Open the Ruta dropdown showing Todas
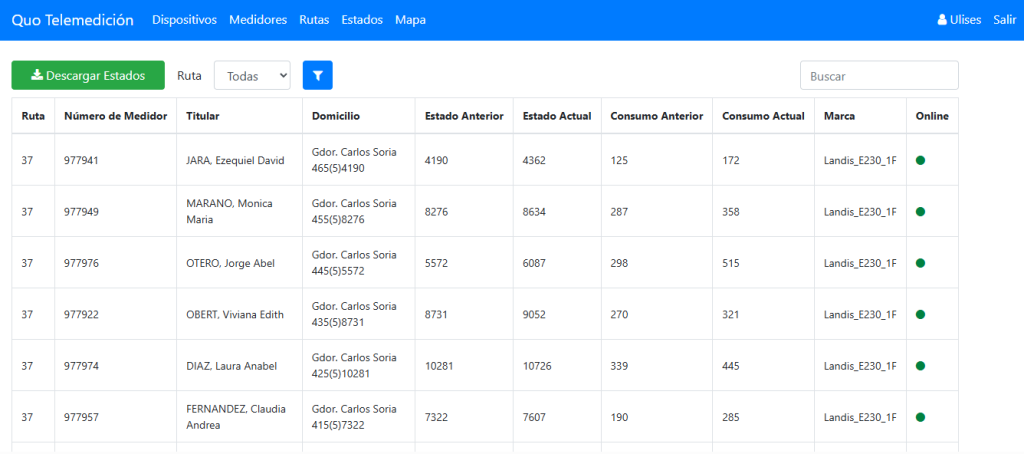 click(x=252, y=75)
